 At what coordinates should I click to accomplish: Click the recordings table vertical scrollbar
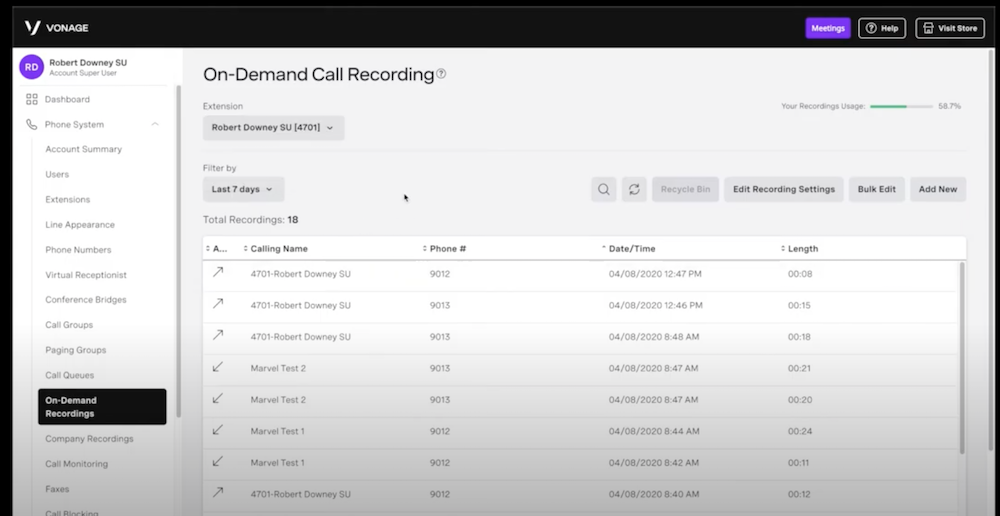(x=962, y=357)
